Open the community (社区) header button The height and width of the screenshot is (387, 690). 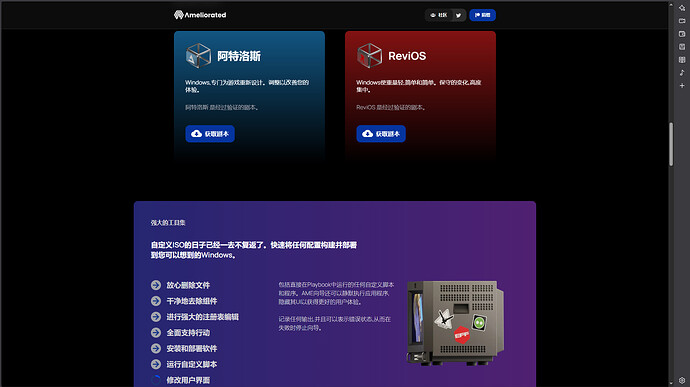click(439, 15)
